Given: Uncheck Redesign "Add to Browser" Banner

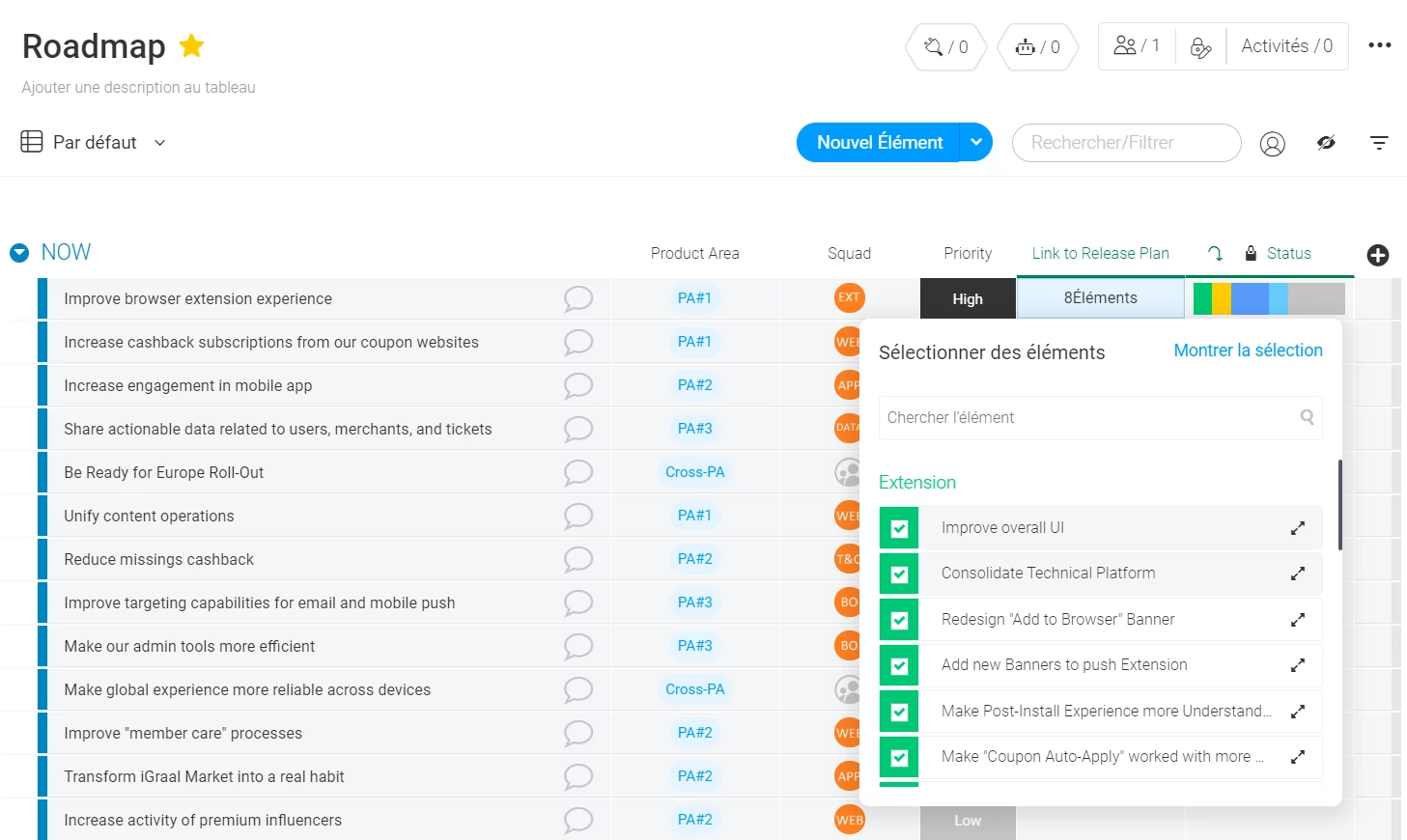Looking at the screenshot, I should pos(899,620).
